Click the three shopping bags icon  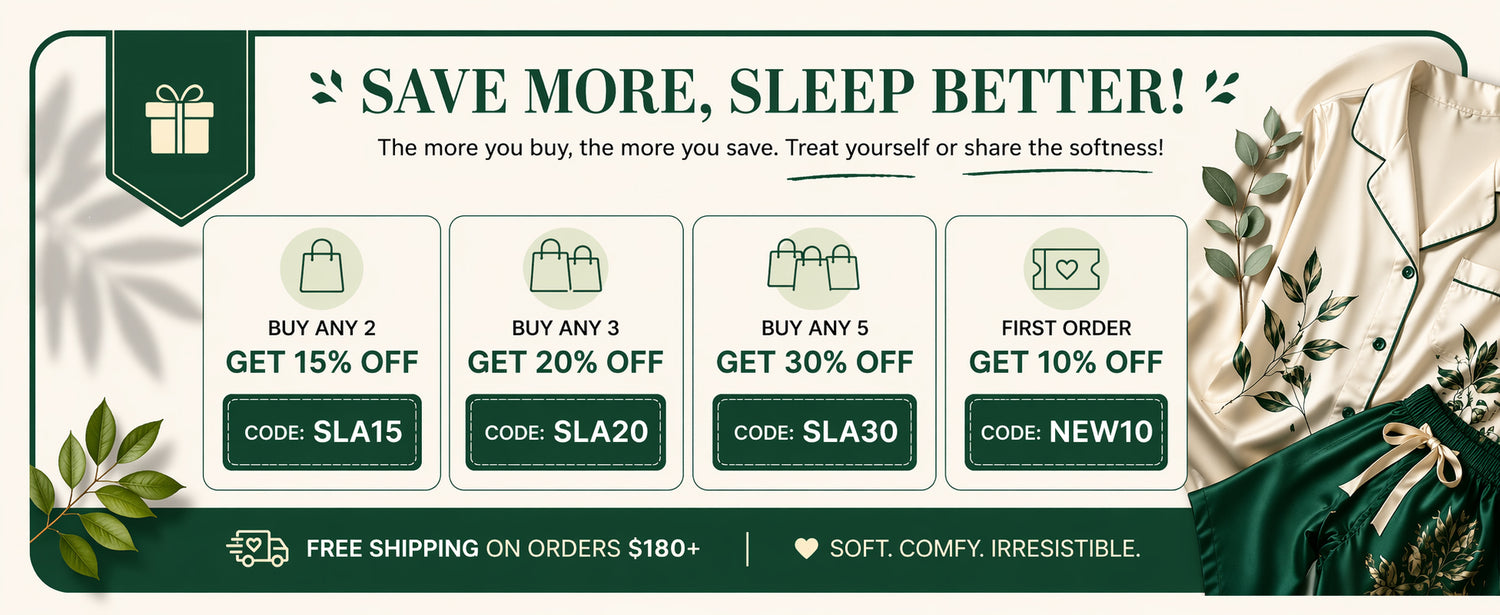[x=813, y=267]
